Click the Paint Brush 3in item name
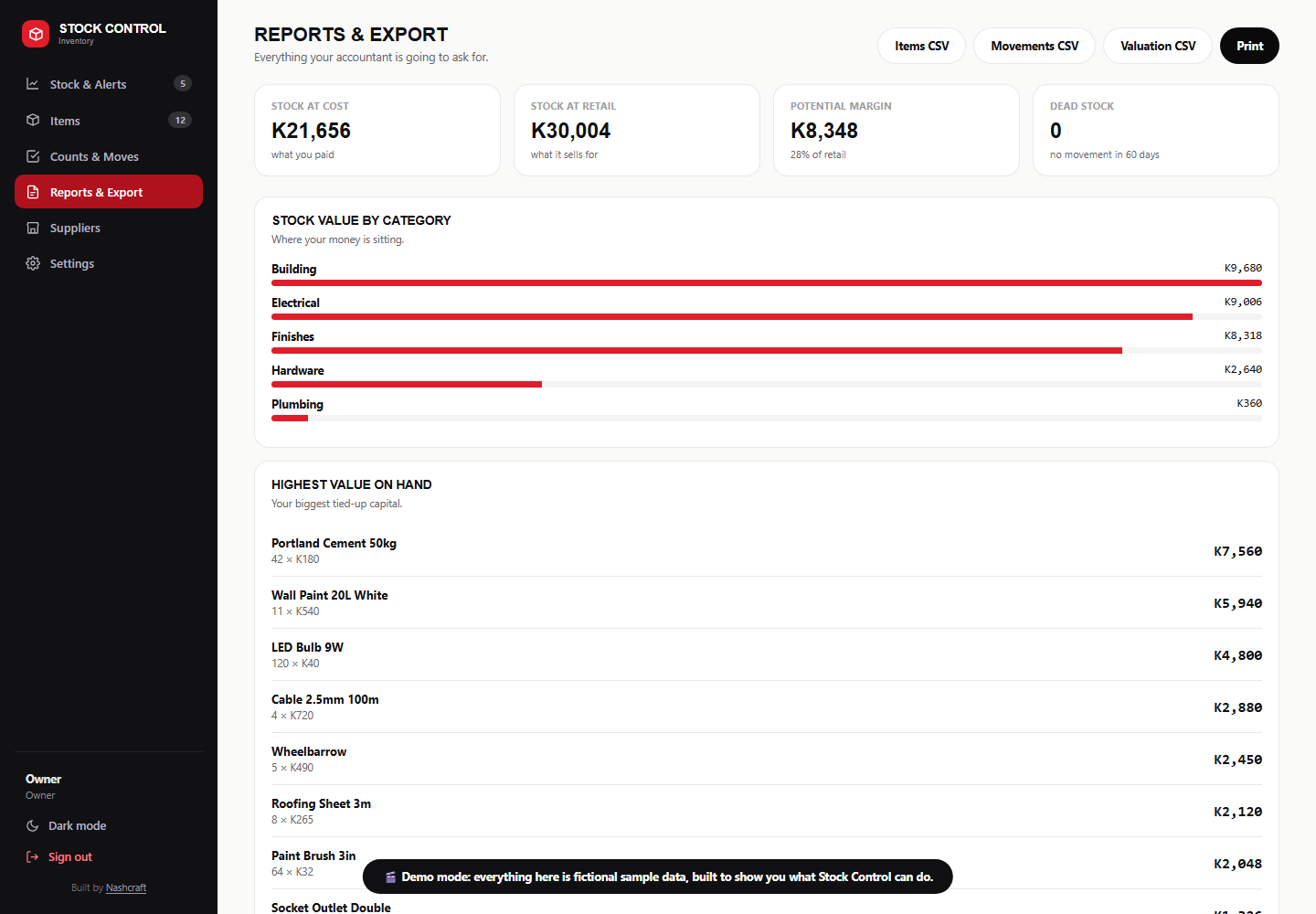This screenshot has height=914, width=1316. [x=313, y=856]
